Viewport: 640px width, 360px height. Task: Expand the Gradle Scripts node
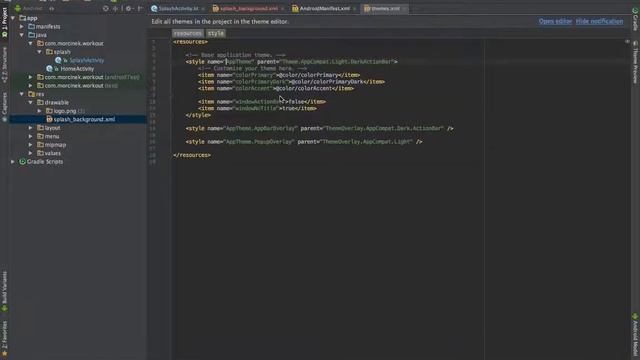(x=13, y=162)
